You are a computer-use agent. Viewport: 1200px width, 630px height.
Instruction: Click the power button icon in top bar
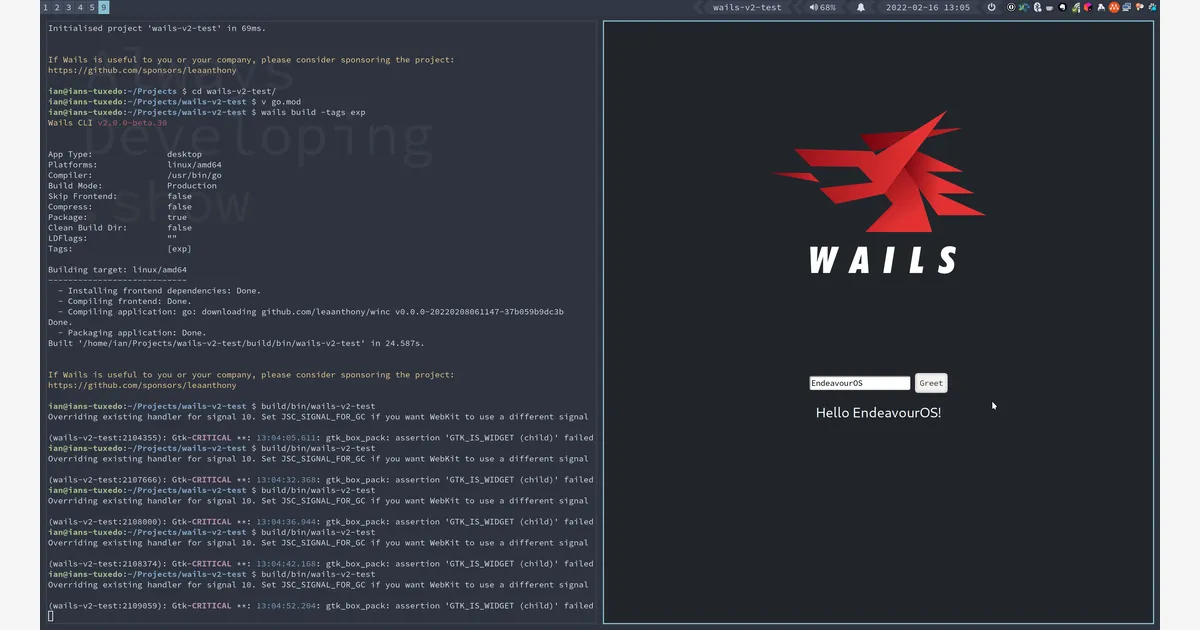(991, 7)
